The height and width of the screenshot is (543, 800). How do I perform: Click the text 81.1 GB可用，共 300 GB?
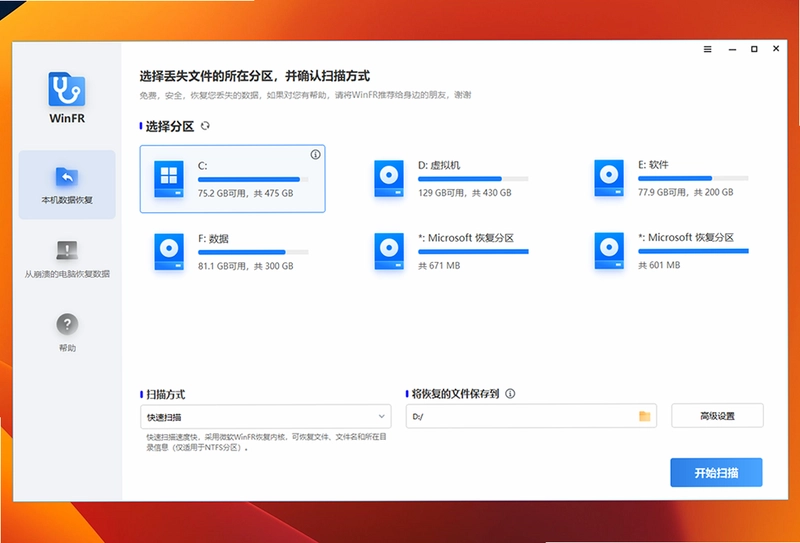[245, 266]
